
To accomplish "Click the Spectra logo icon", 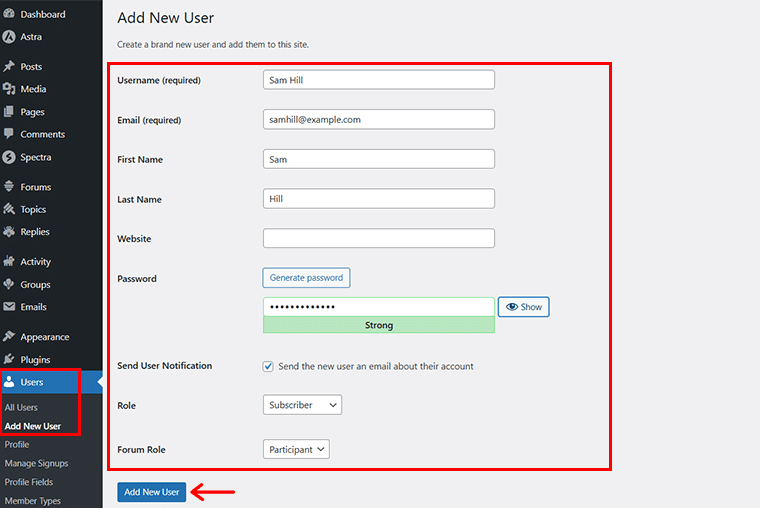I will click(9, 157).
